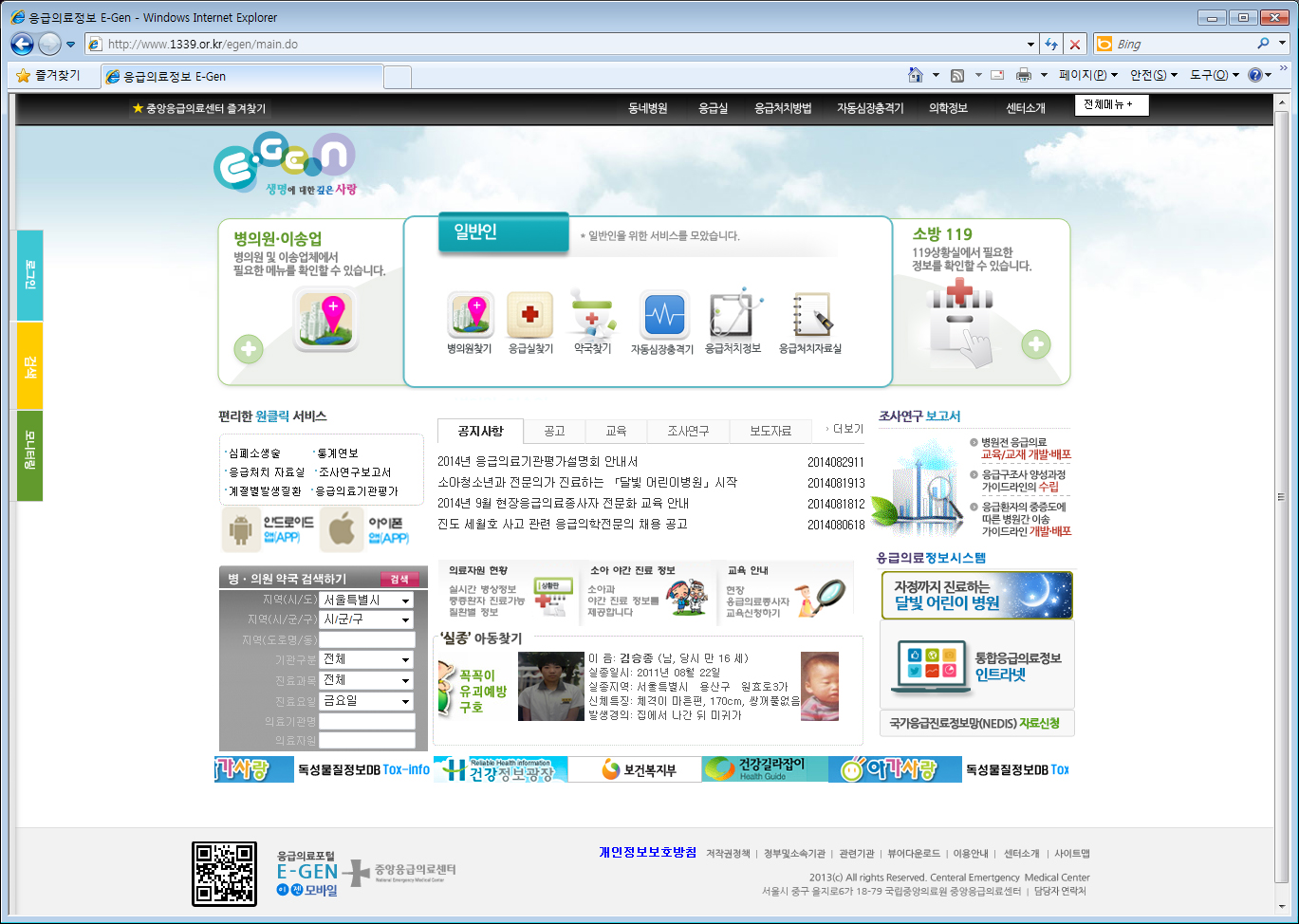This screenshot has width=1299, height=924.
Task: Click the Internet Explorer home icon
Action: click(x=916, y=75)
